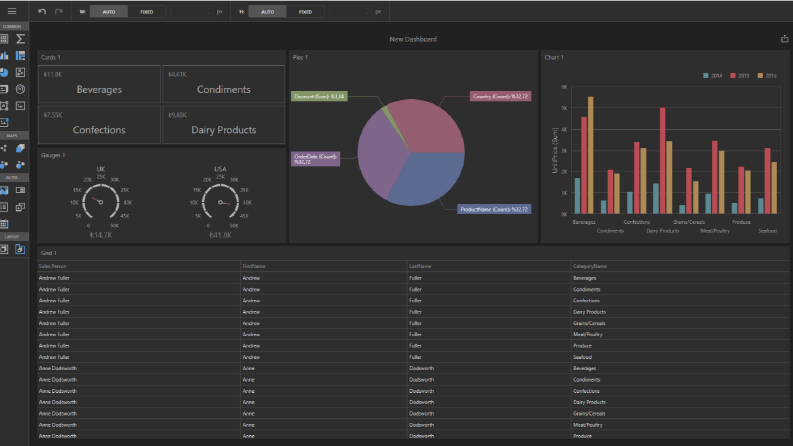Select the Dairy Products card

click(224, 124)
